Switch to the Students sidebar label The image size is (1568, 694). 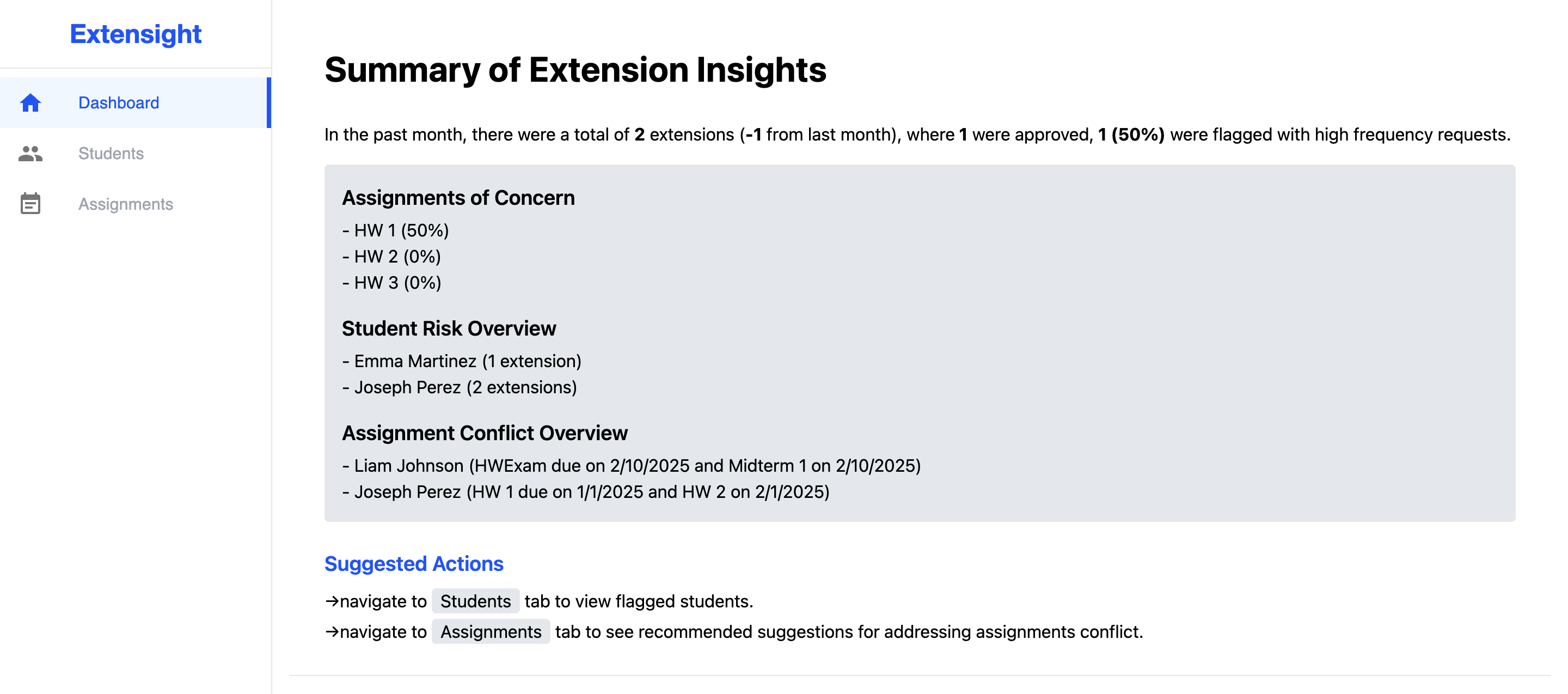click(x=111, y=154)
